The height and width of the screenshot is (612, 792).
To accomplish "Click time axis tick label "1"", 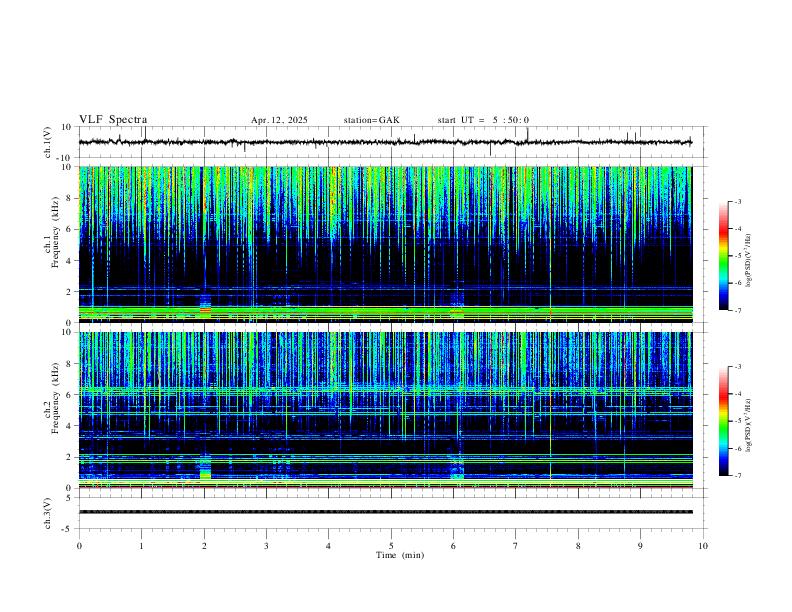I will click(141, 546).
